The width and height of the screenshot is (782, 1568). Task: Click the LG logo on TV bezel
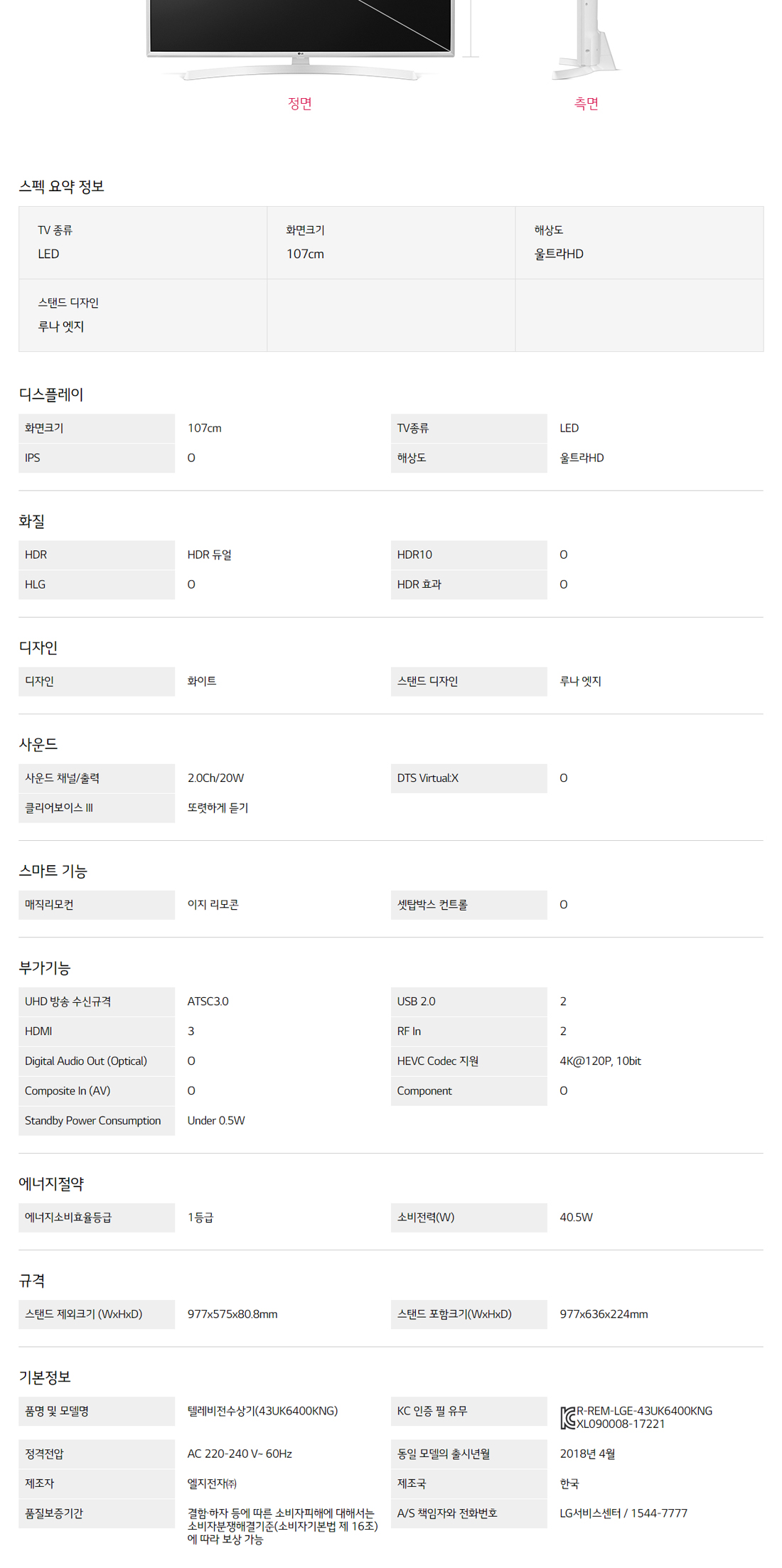(x=300, y=53)
